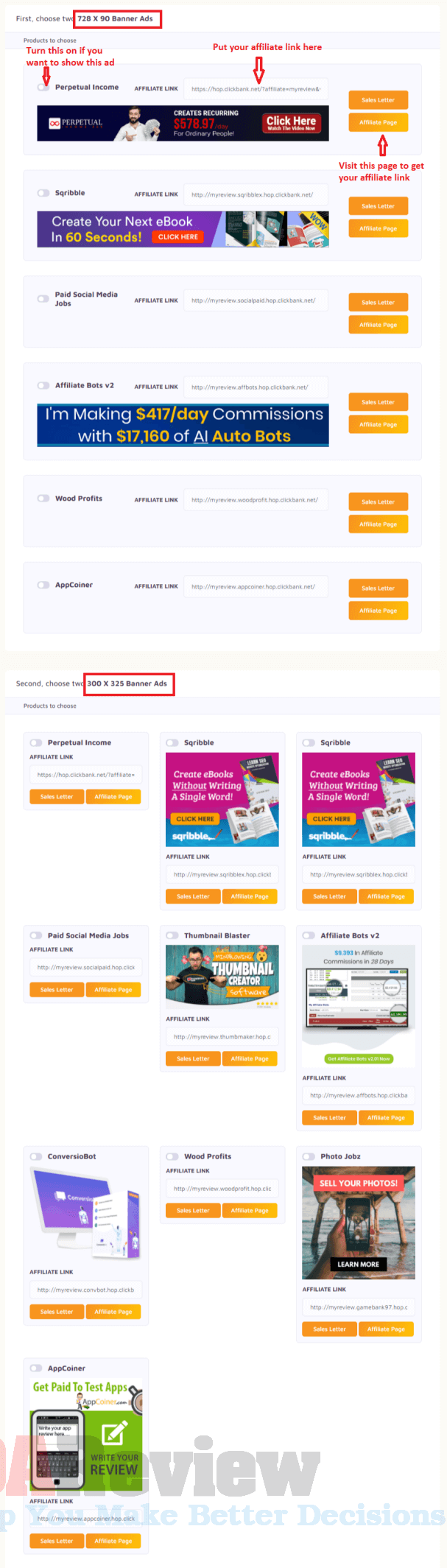Open Affiliate Page for Paid Social Media Jobs banner
The height and width of the screenshot is (1568, 447).
coord(379,325)
